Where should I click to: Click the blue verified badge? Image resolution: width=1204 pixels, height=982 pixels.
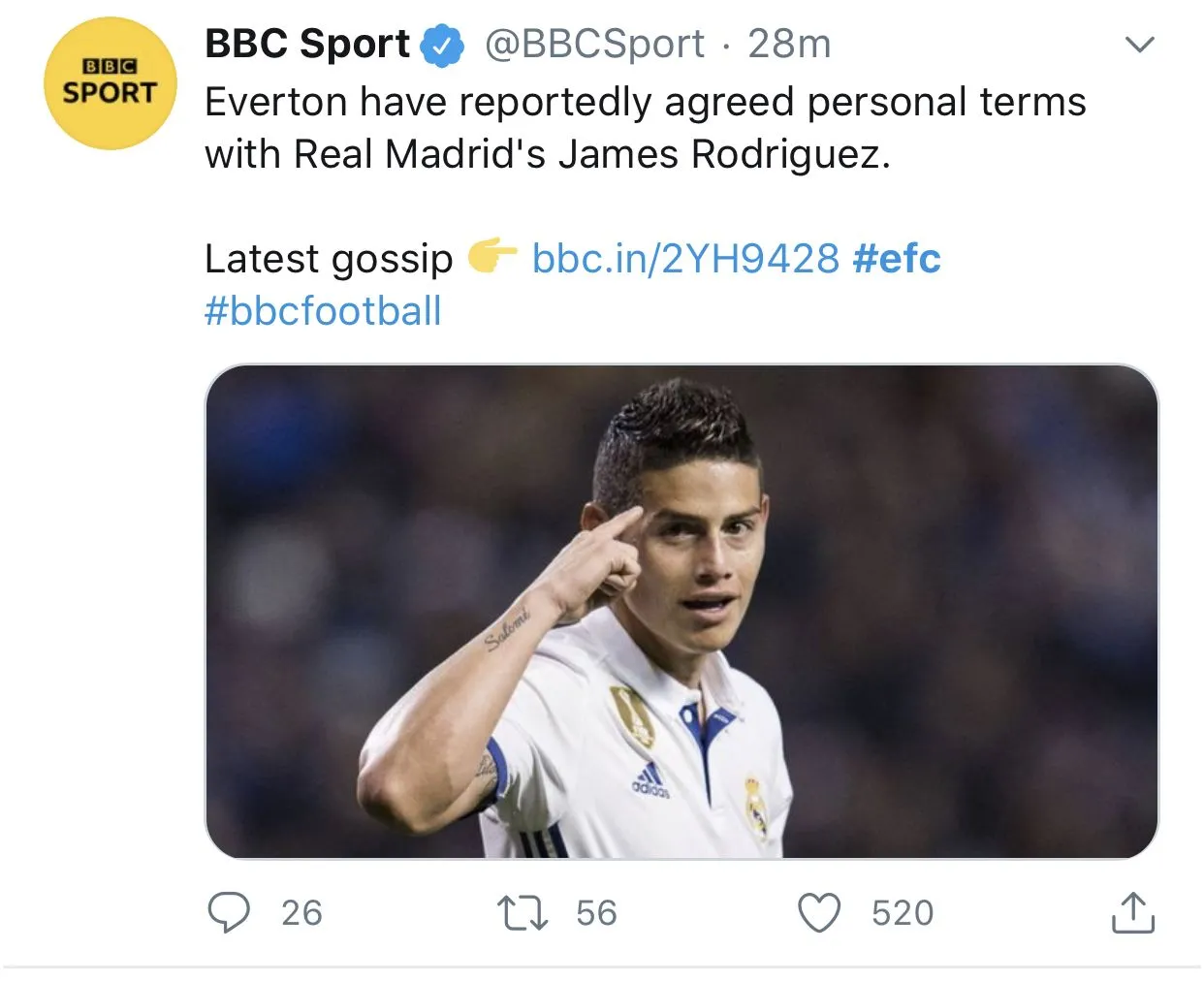tap(444, 46)
